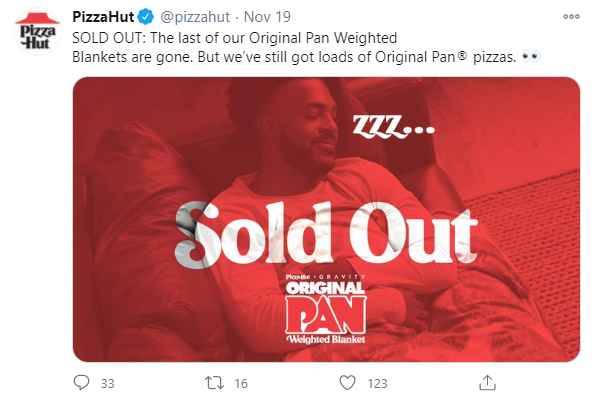View the 123 likes count
Screen dimensions: 594x400
click(377, 383)
